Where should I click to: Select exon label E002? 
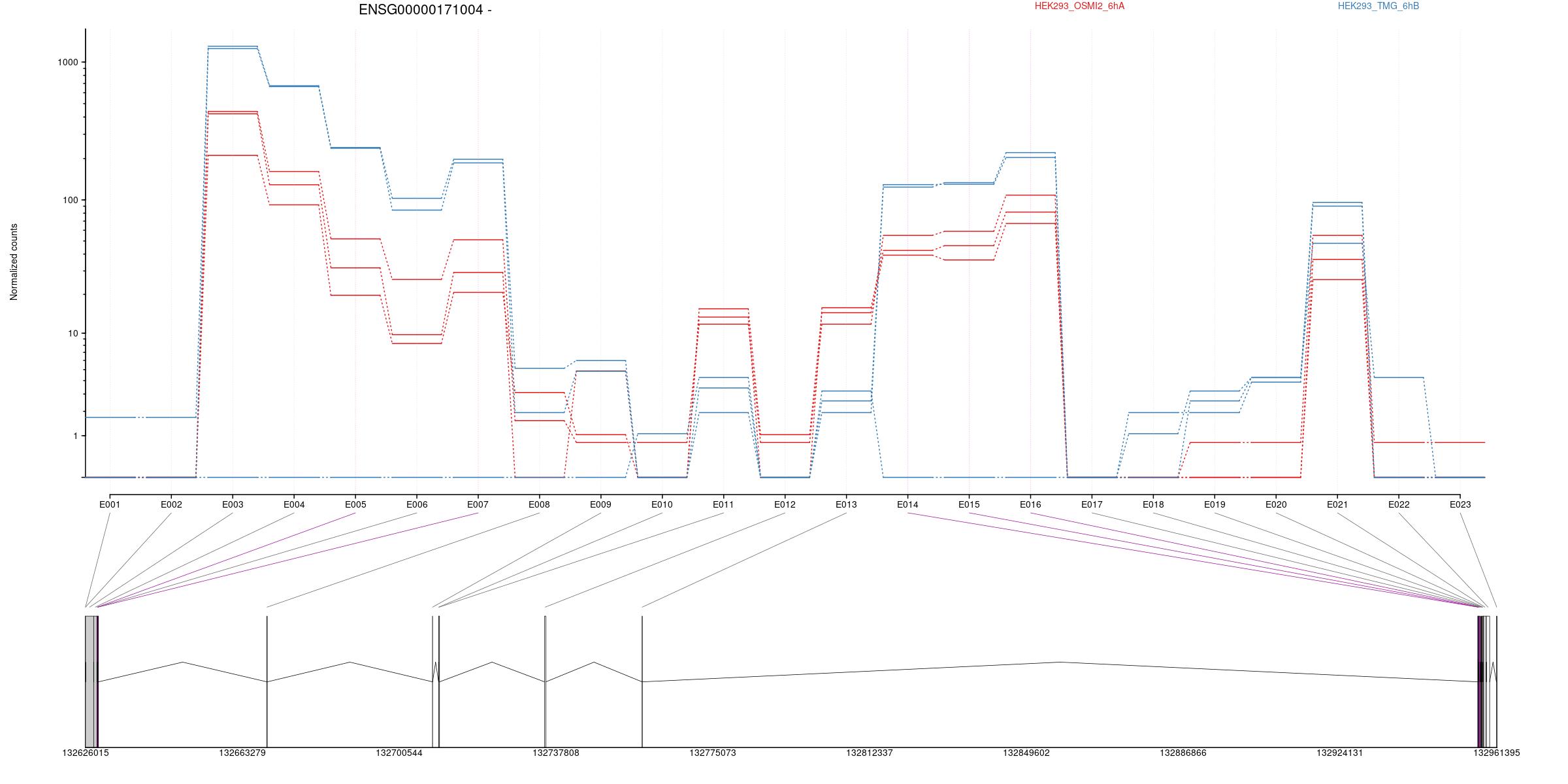pyautogui.click(x=171, y=504)
